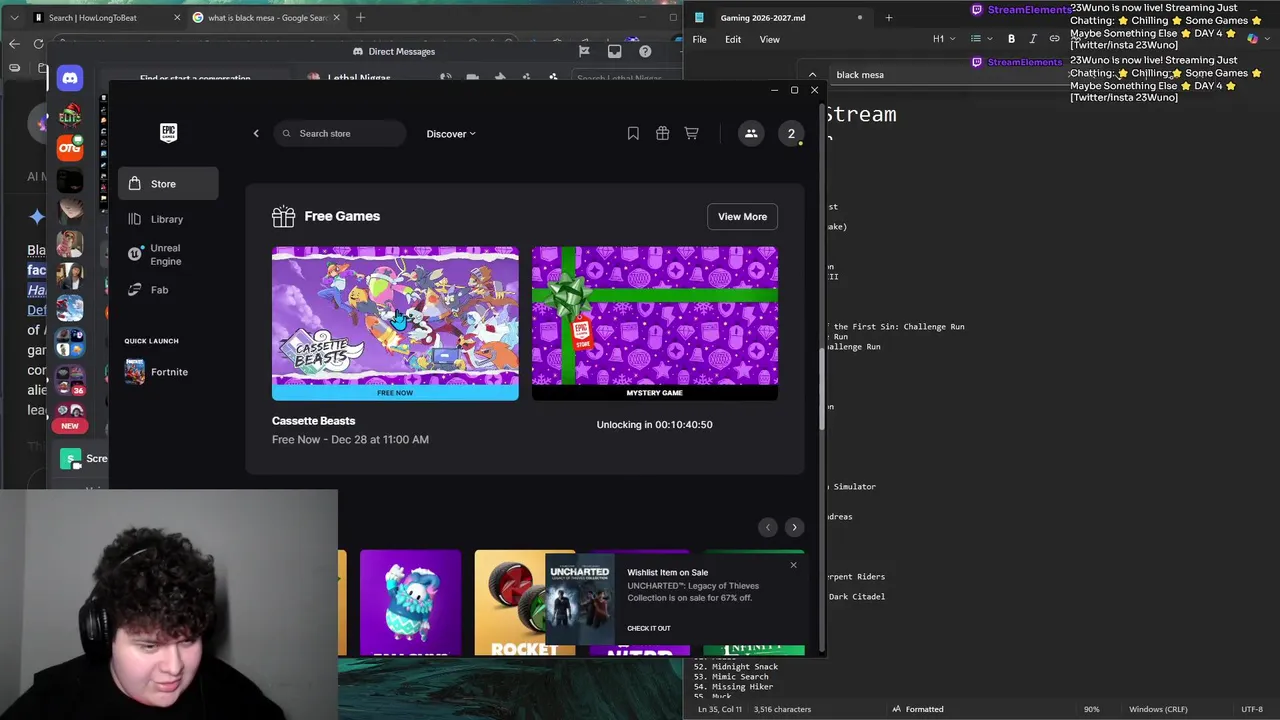1280x720 pixels.
Task: Open the Discord flag quests icon
Action: click(584, 51)
